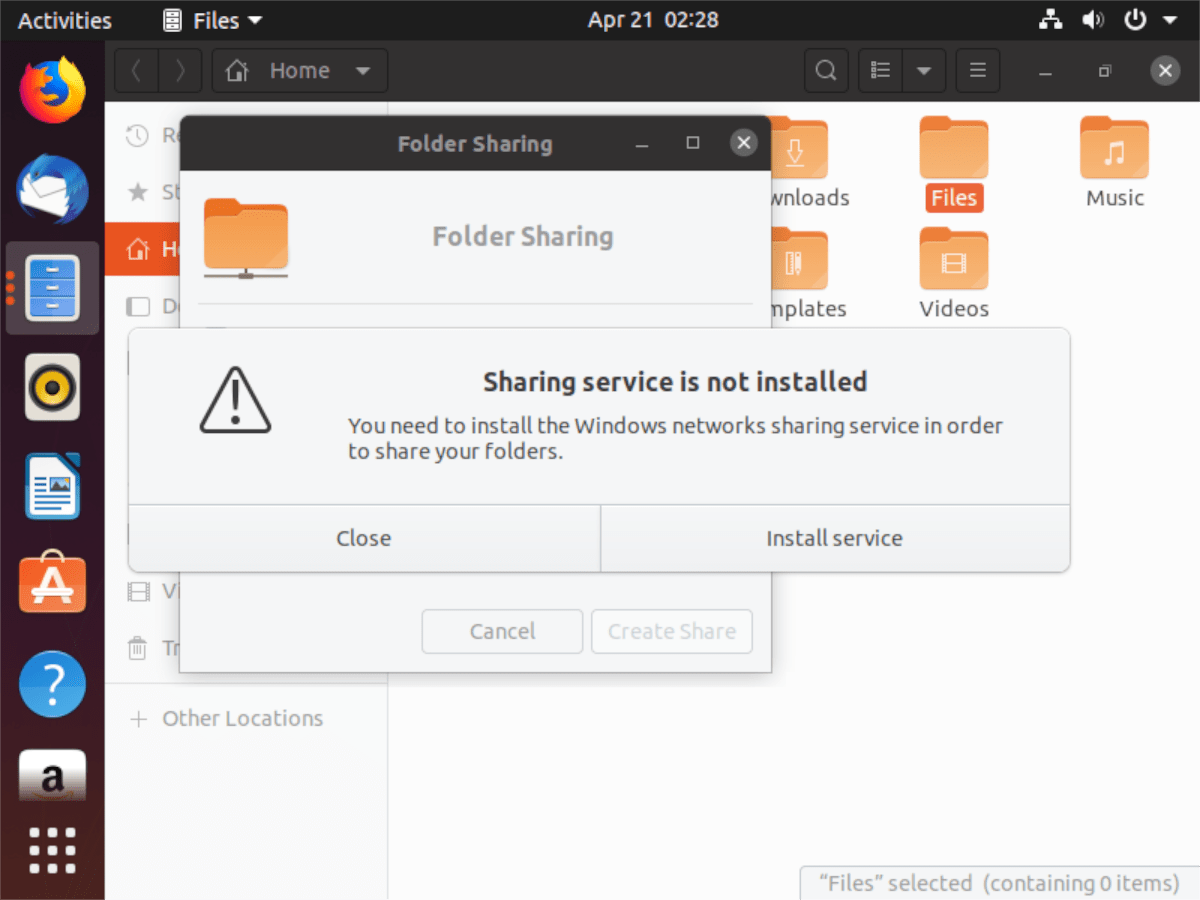
Task: Open Rhythmbox music player
Action: click(51, 387)
